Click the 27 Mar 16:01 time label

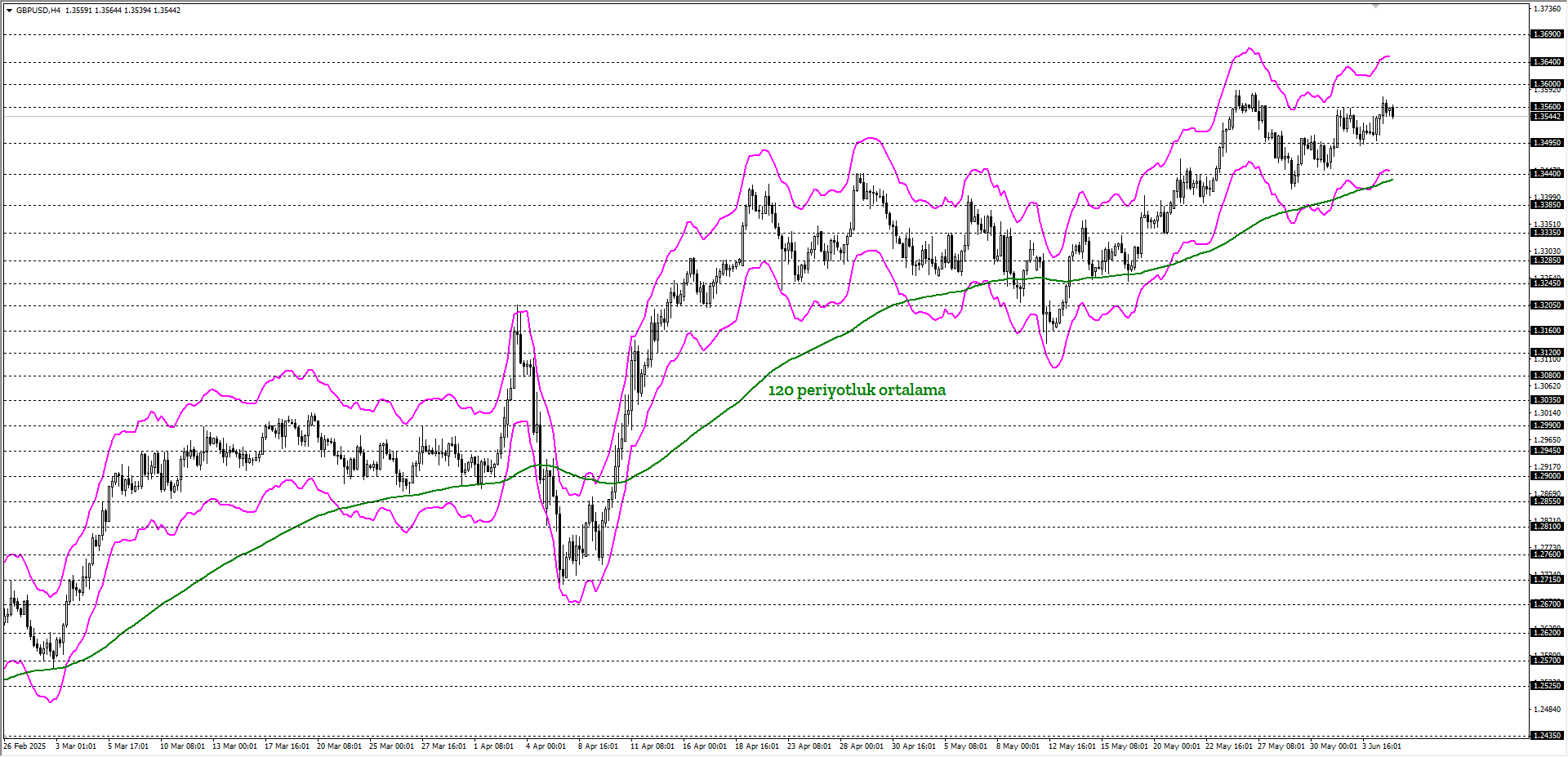(443, 746)
